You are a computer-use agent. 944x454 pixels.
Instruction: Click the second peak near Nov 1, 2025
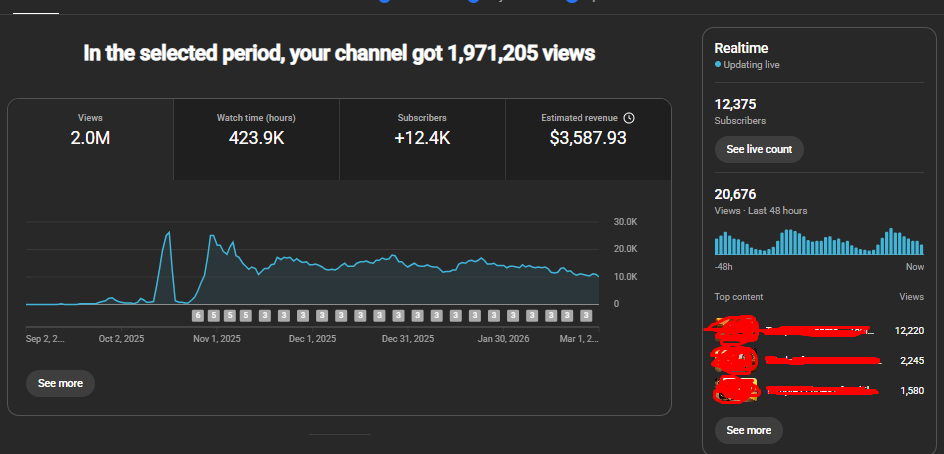(211, 237)
